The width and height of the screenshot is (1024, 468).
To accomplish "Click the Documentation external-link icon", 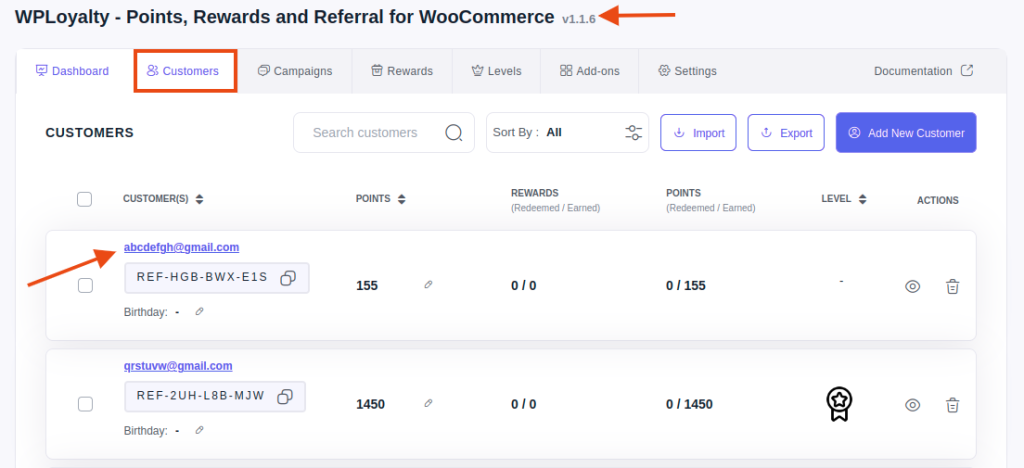I will point(967,70).
